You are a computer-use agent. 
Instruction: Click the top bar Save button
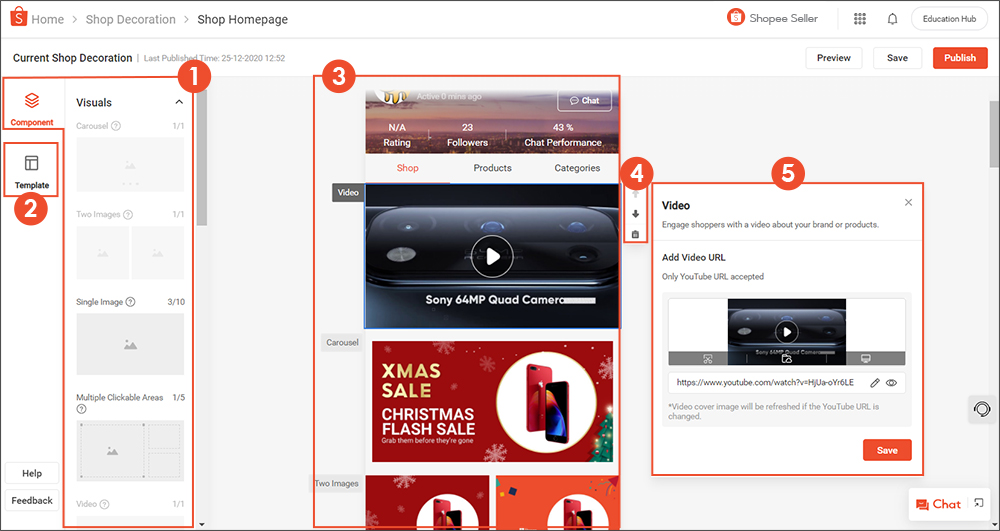click(x=897, y=58)
